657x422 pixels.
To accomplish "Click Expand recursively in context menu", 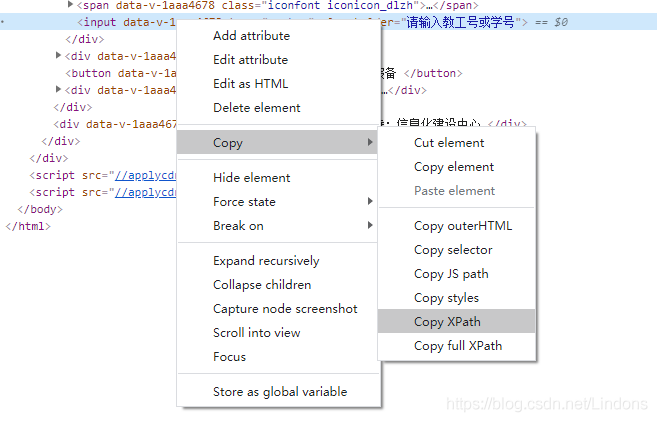I will 266,261.
